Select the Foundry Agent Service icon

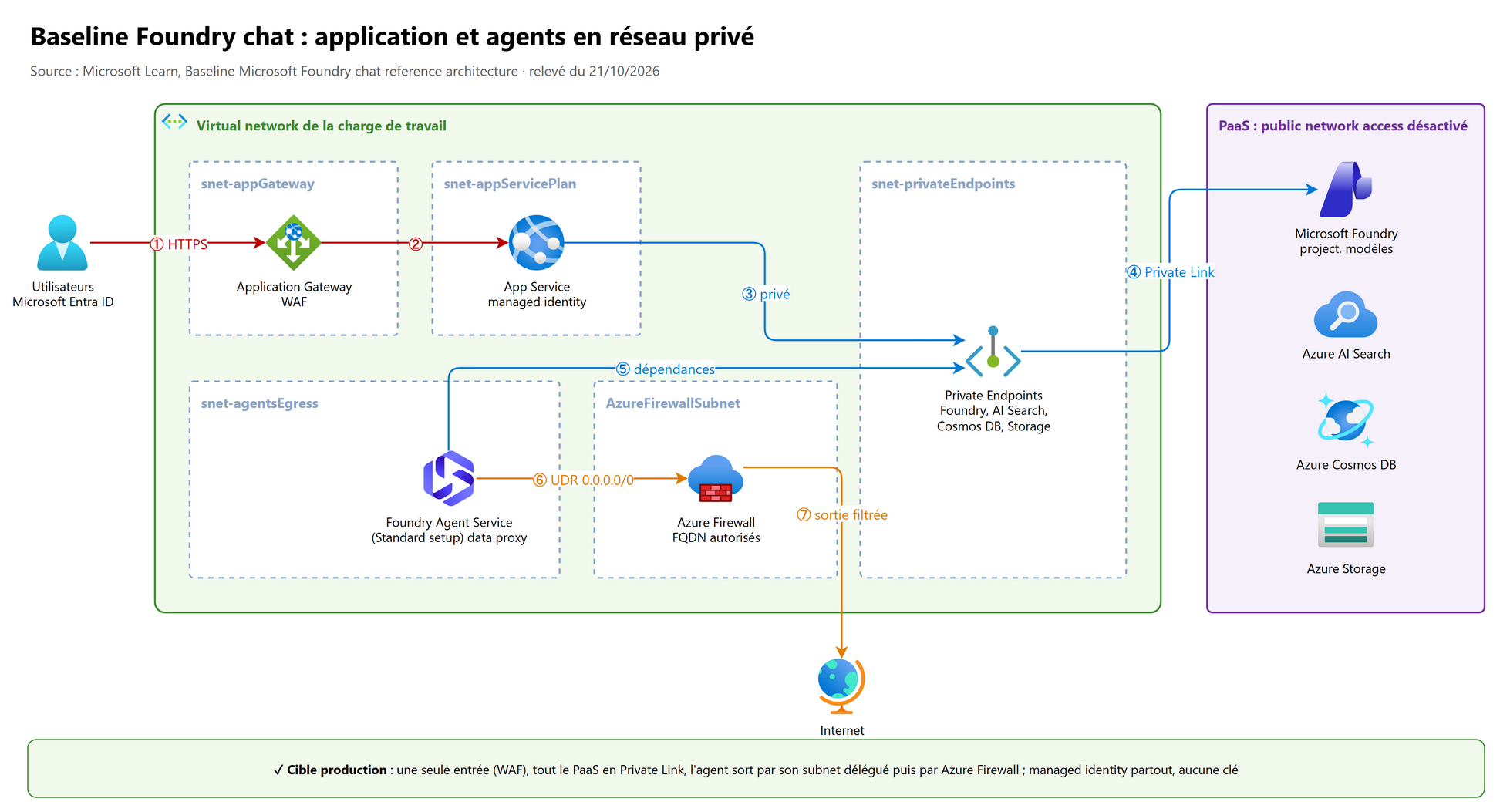click(x=449, y=478)
